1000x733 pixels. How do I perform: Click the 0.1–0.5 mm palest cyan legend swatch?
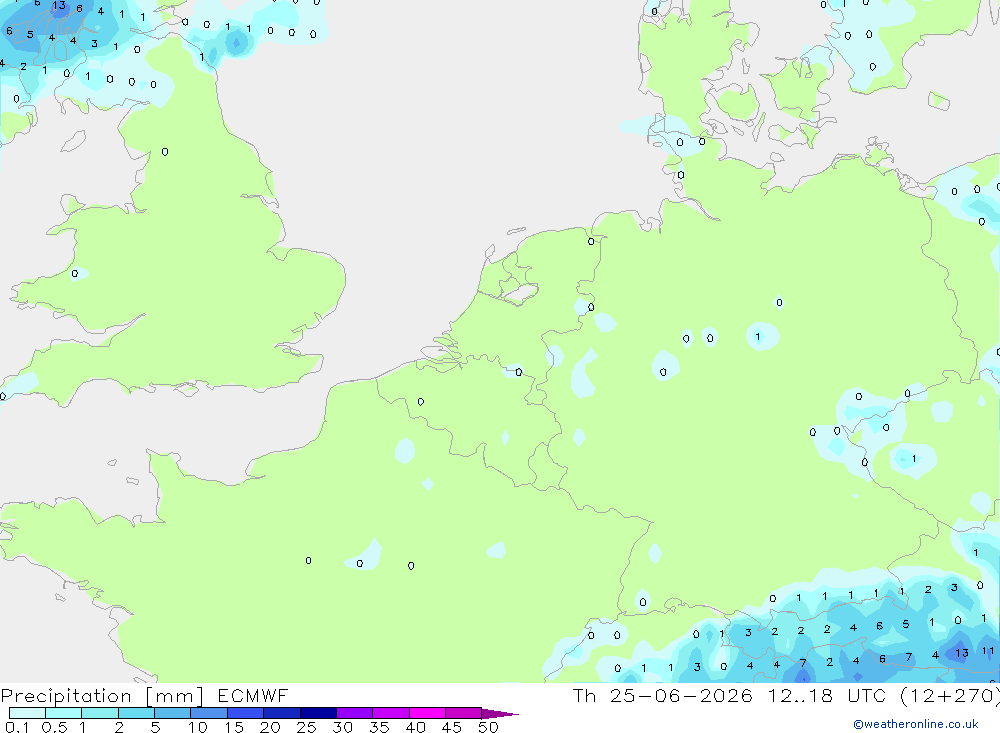coord(27,713)
